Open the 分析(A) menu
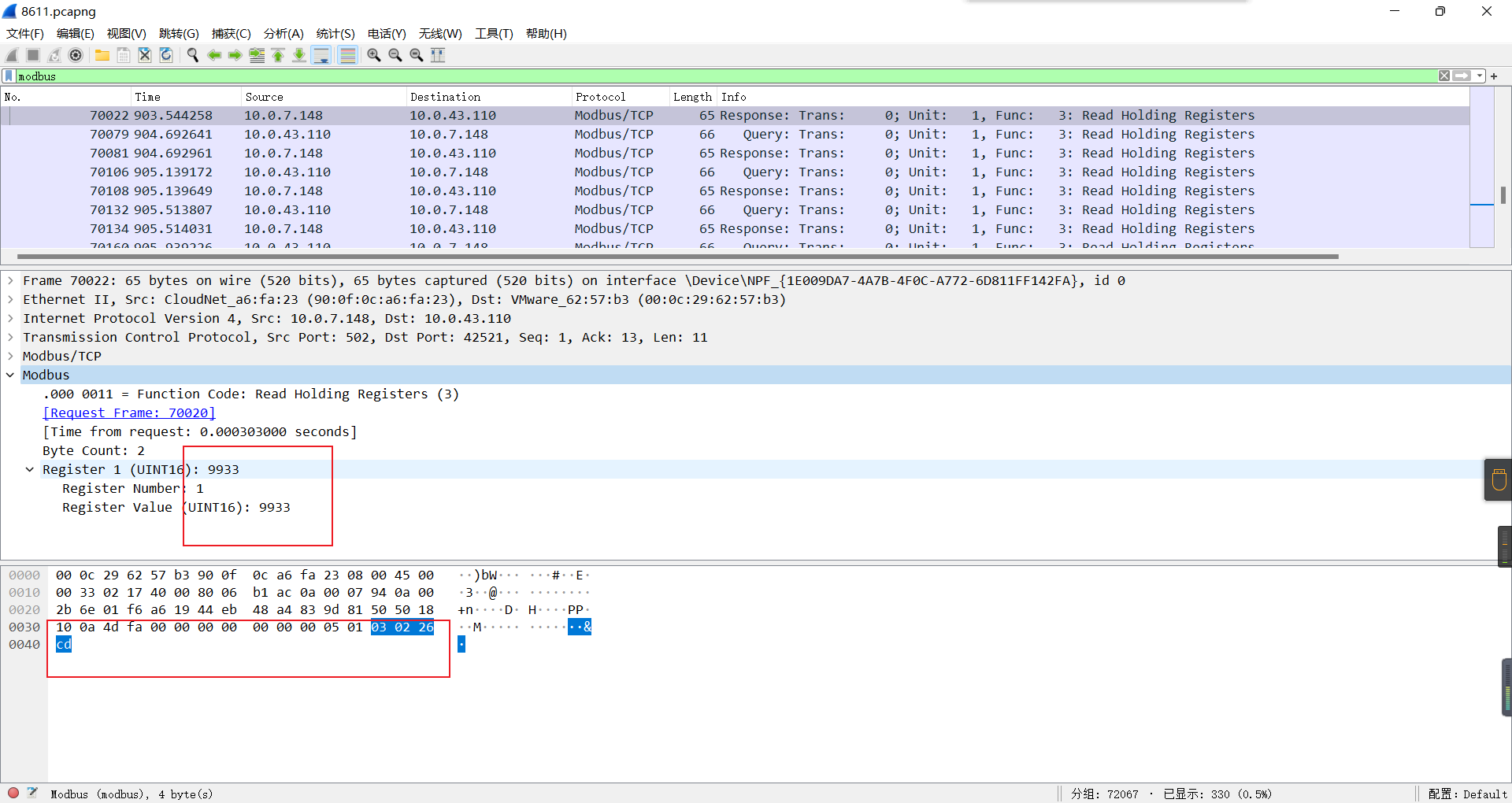This screenshot has height=803, width=1512. pyautogui.click(x=283, y=34)
